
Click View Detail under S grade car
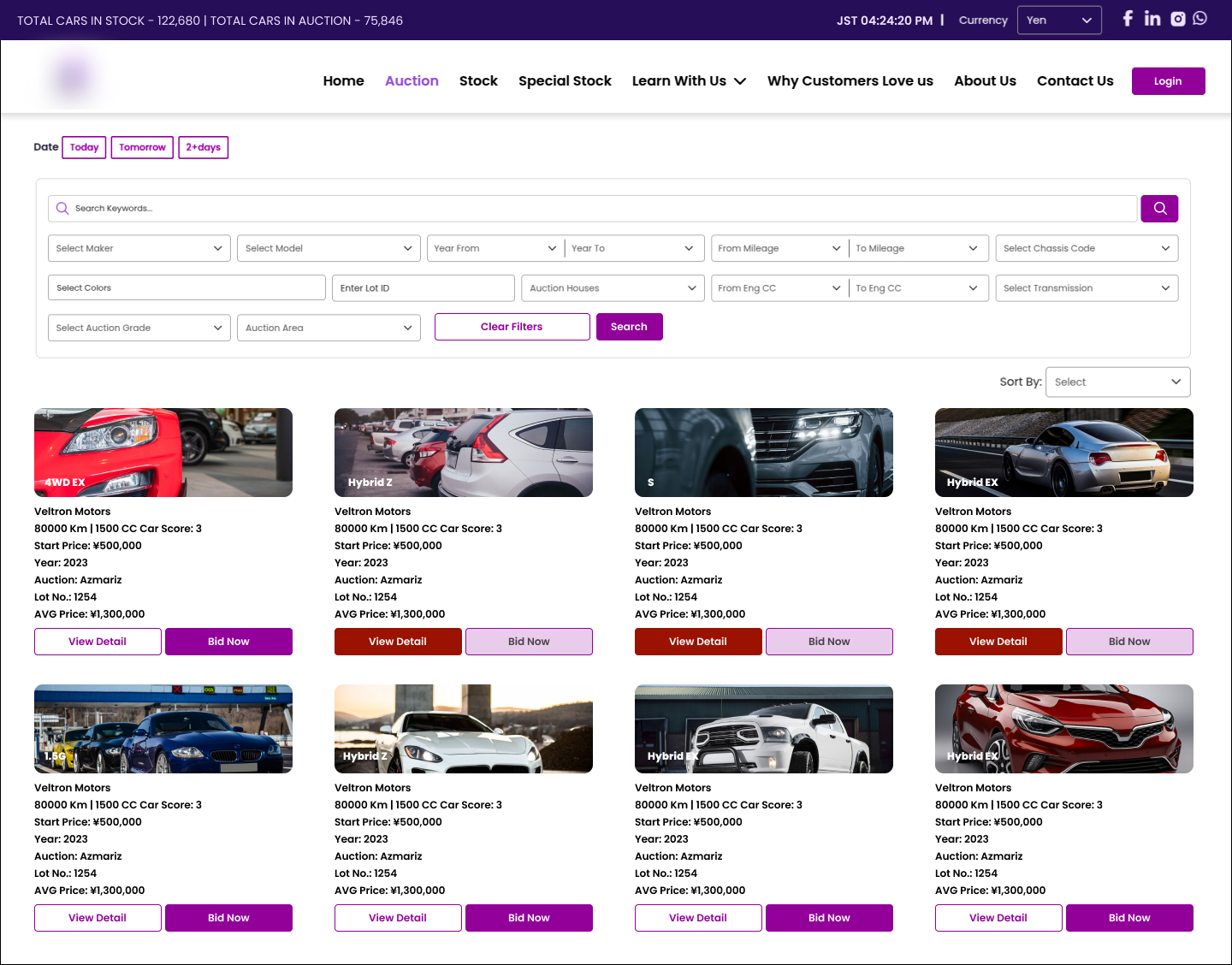[698, 642]
